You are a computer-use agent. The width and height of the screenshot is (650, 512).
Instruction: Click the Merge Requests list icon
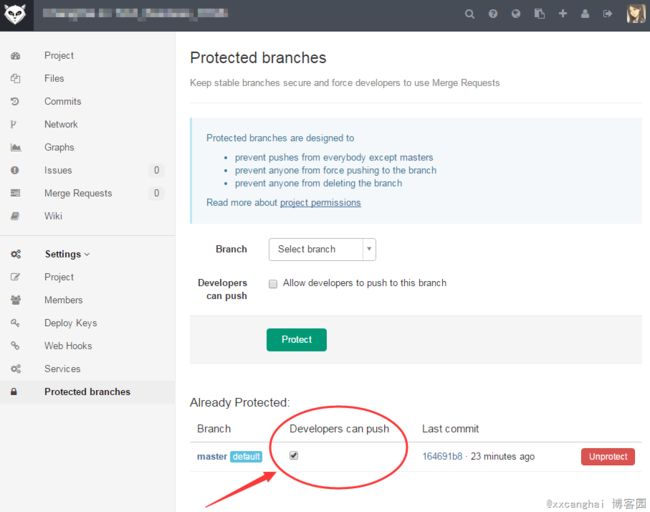pyautogui.click(x=15, y=193)
